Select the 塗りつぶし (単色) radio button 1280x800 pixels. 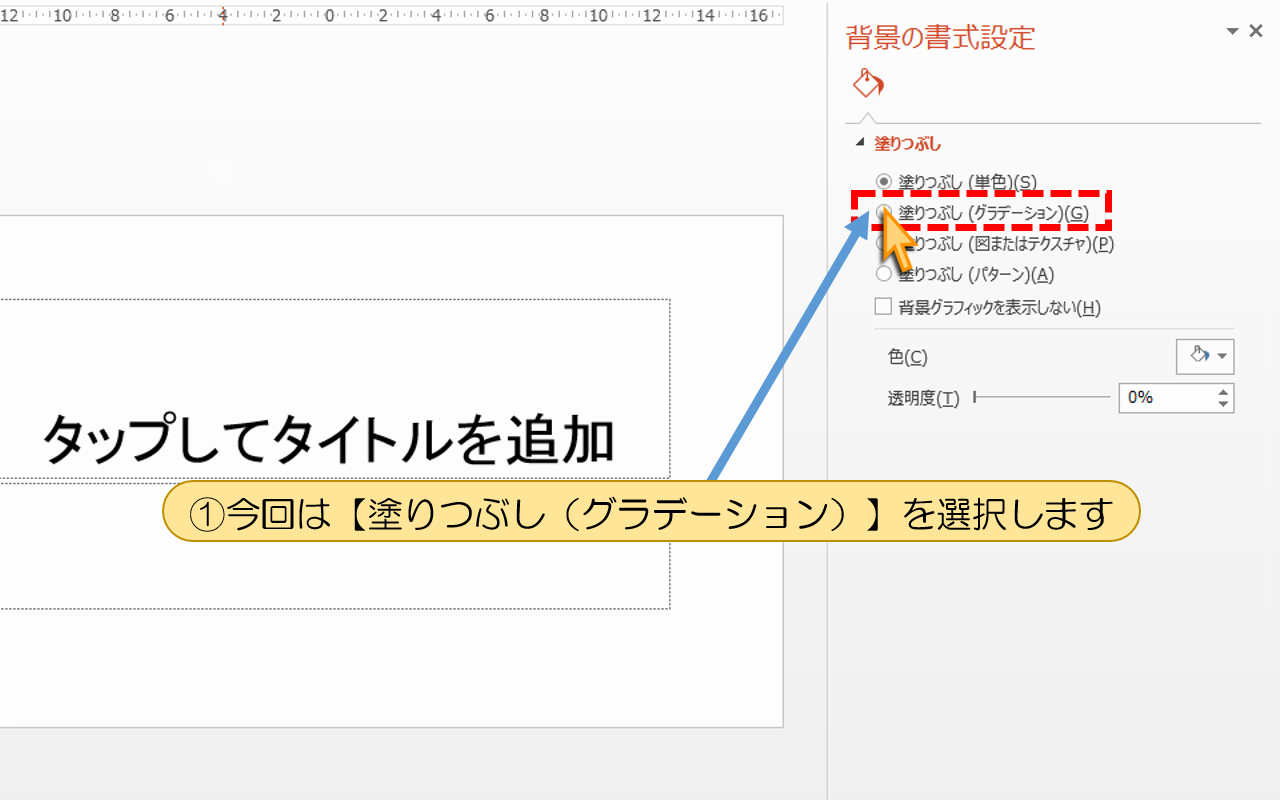(x=883, y=181)
